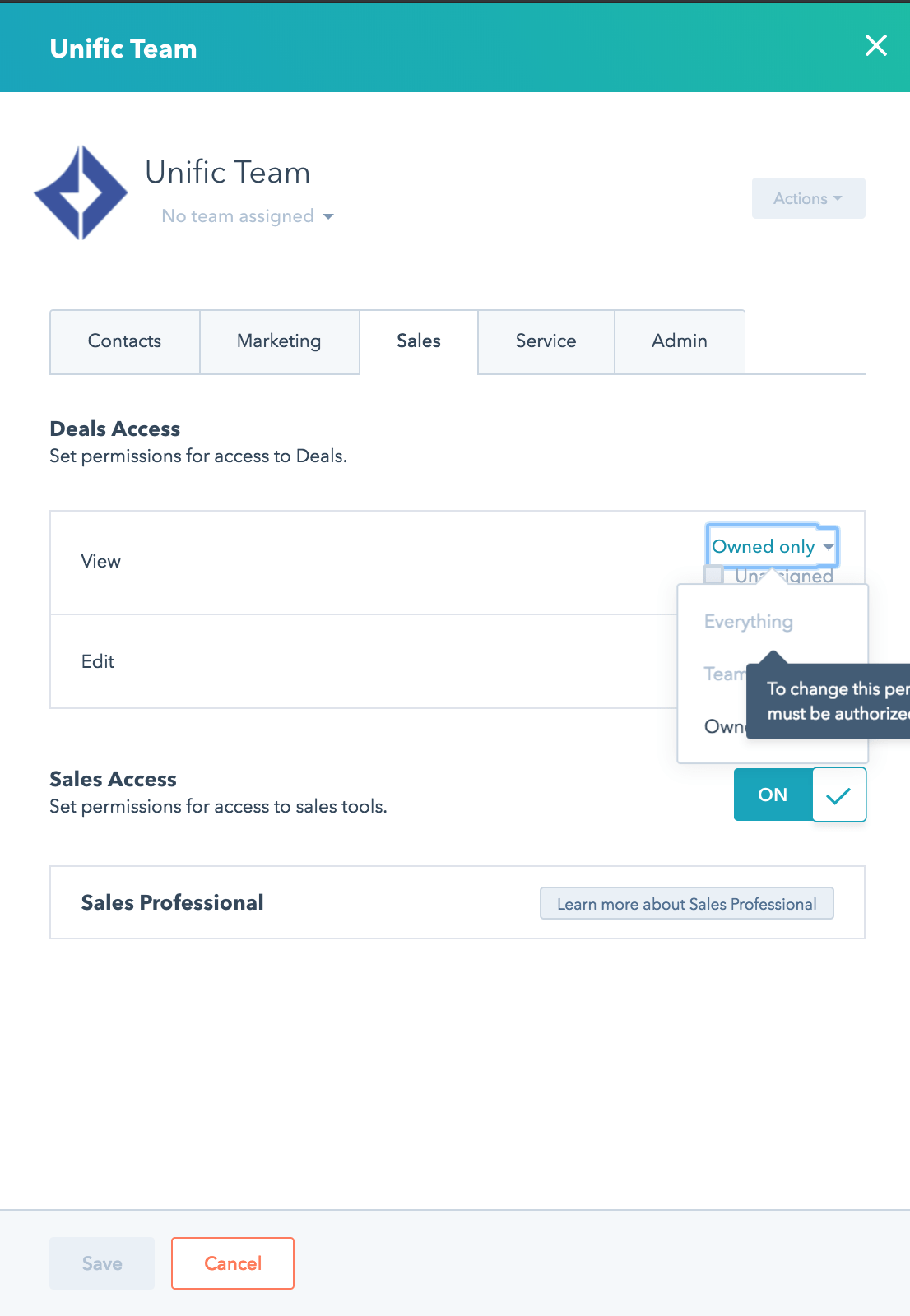Check the Unassigned checkbox
The image size is (910, 1316).
coord(713,574)
